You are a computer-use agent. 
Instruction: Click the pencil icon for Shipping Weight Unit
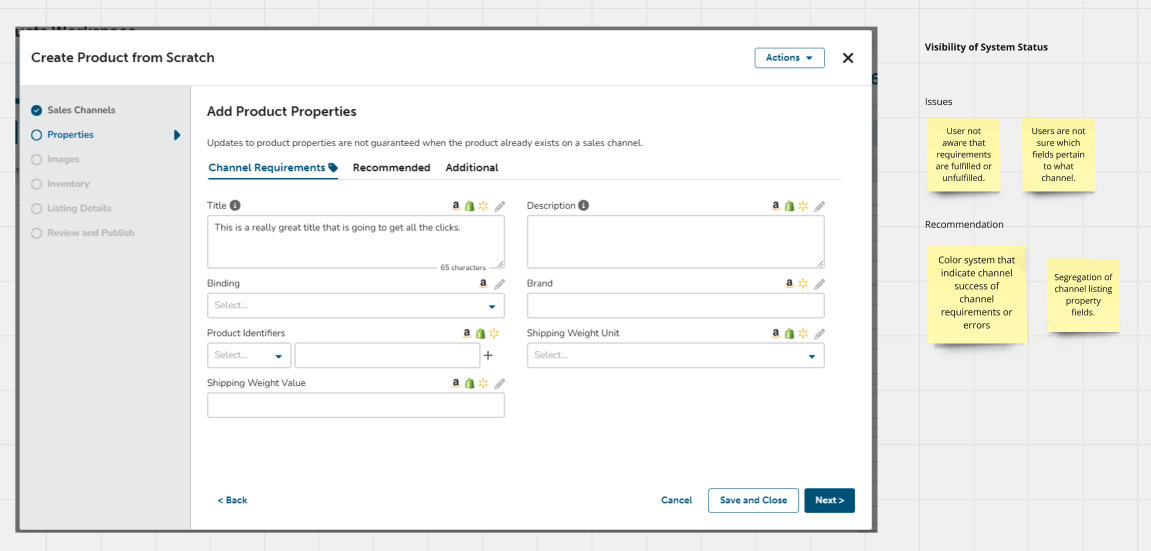click(x=820, y=334)
